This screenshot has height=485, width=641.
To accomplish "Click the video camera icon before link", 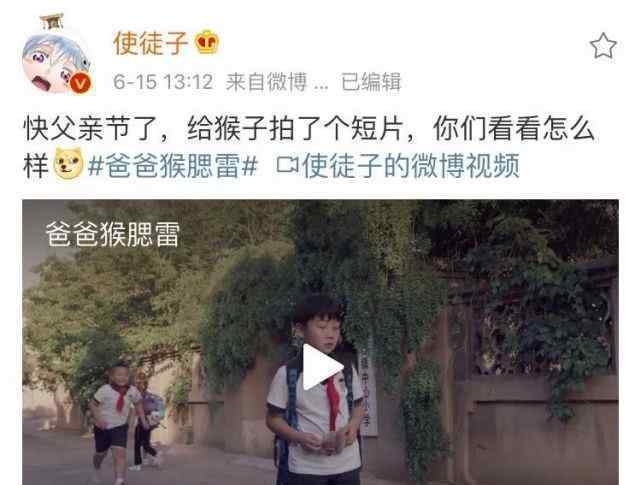I will [287, 165].
